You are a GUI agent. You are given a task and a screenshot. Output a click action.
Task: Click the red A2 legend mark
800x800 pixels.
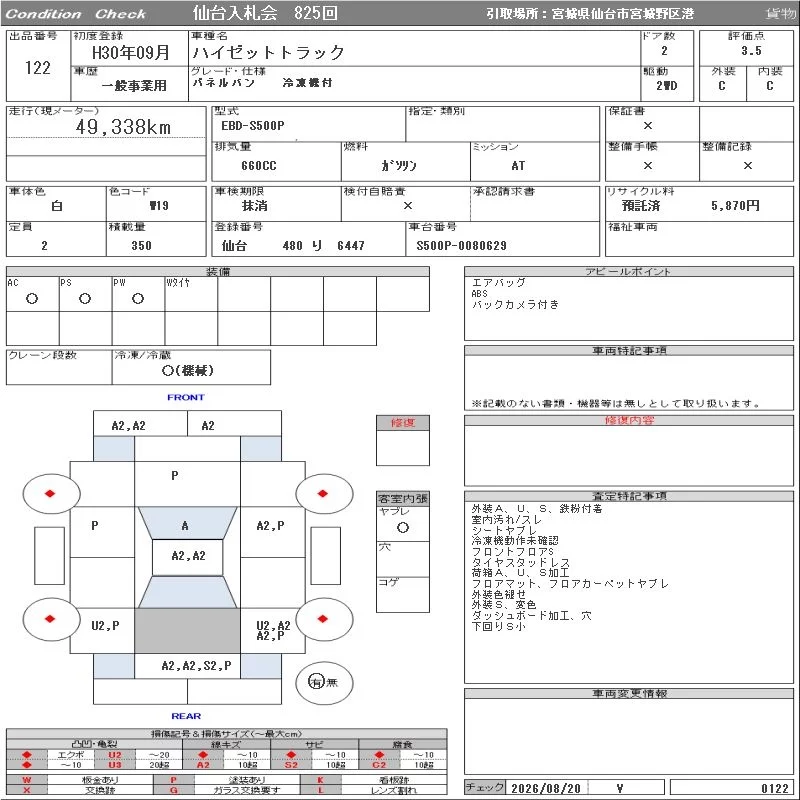(203, 765)
